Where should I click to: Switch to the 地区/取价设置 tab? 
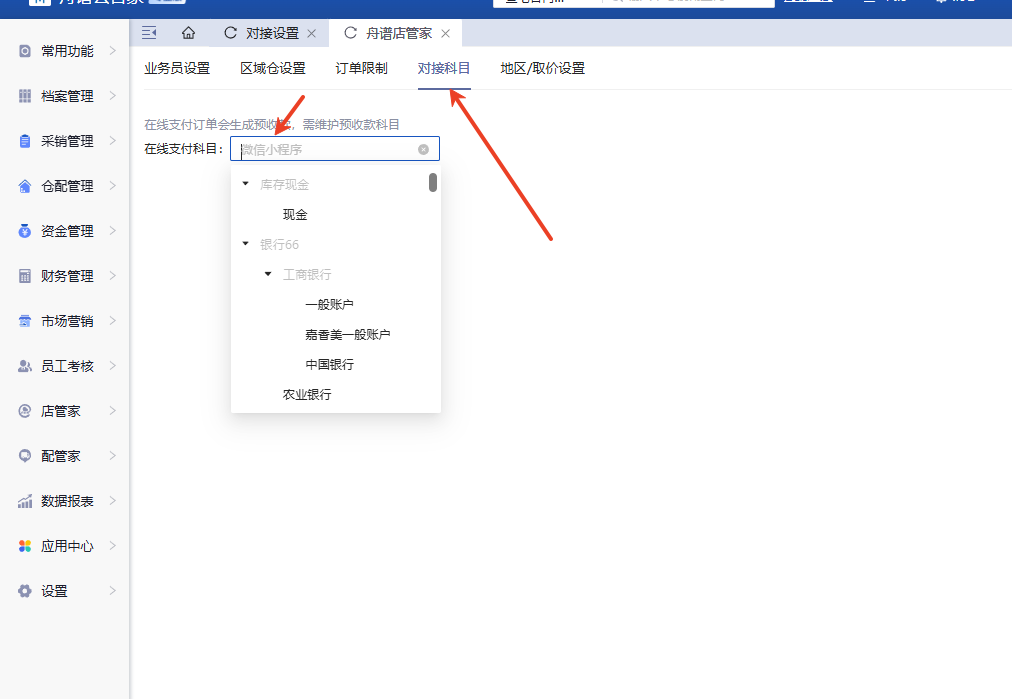pyautogui.click(x=542, y=69)
